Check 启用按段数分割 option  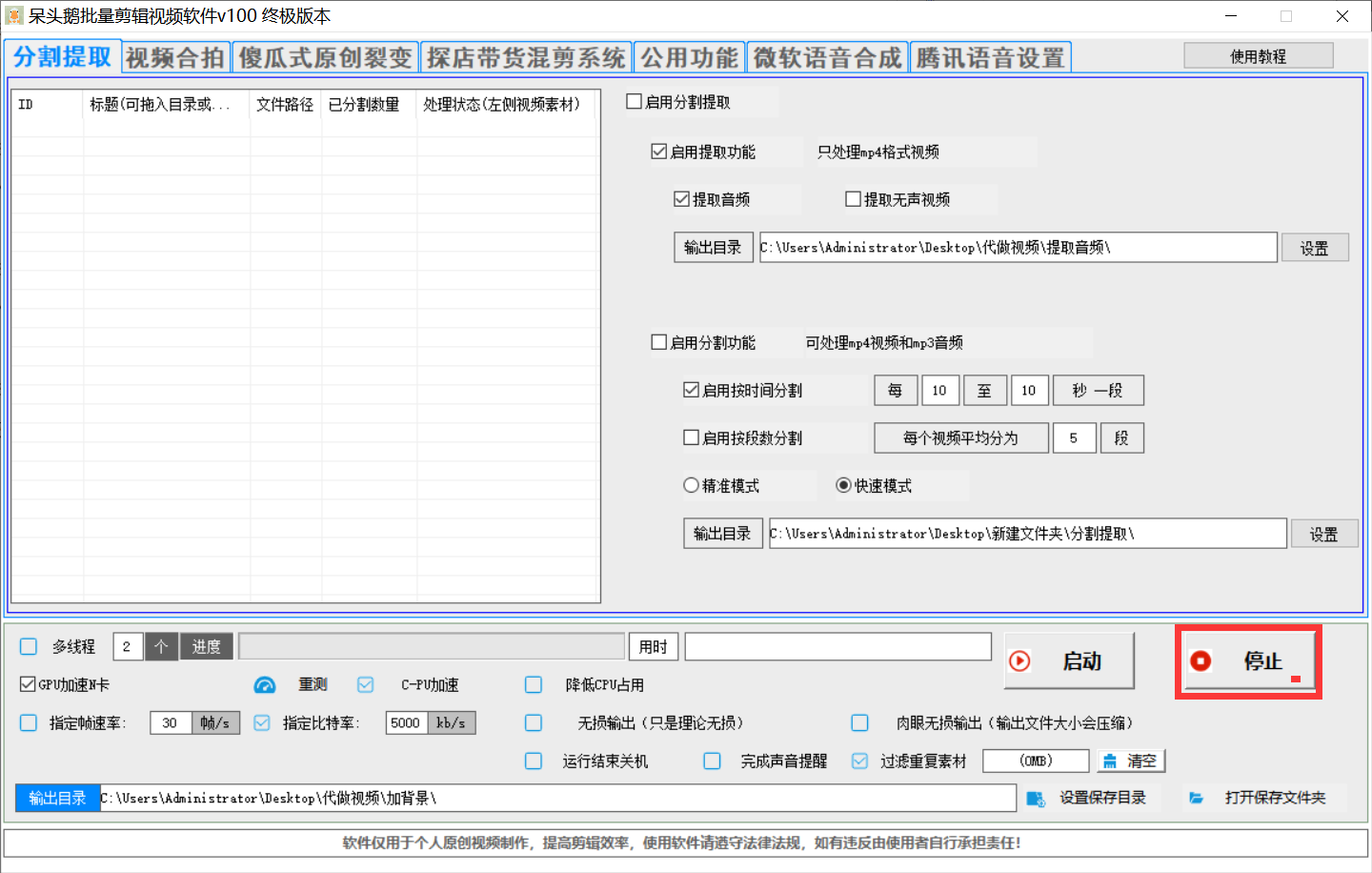(691, 436)
